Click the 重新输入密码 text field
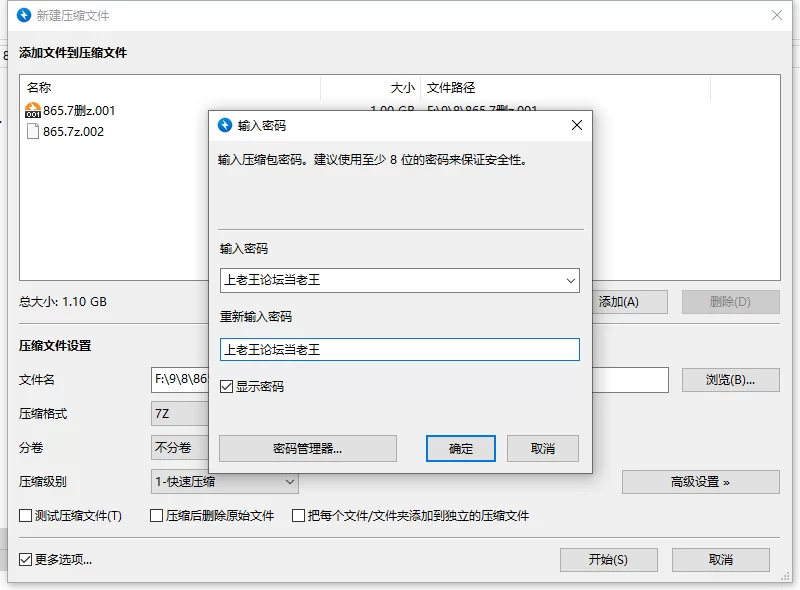The width and height of the screenshot is (800, 590). (399, 350)
